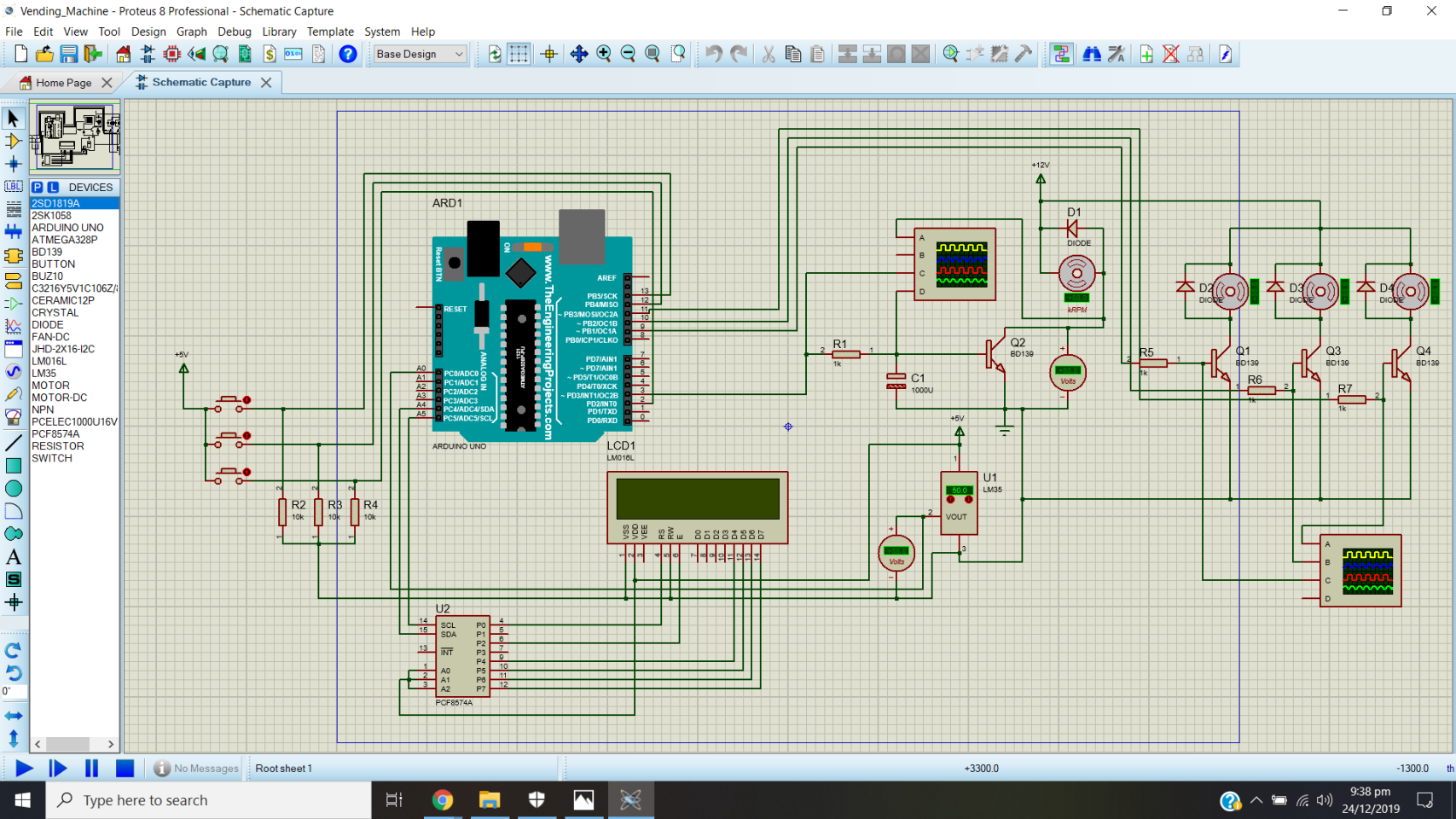The image size is (1456, 819).
Task: Toggle the grid display button
Action: (x=519, y=54)
